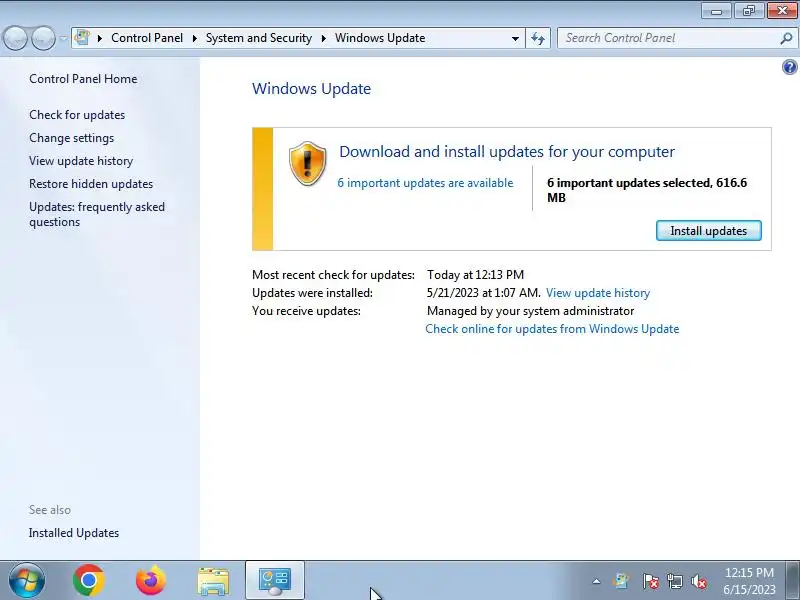
Task: Click 'Managed by your system administrator' text
Action: [x=531, y=311]
